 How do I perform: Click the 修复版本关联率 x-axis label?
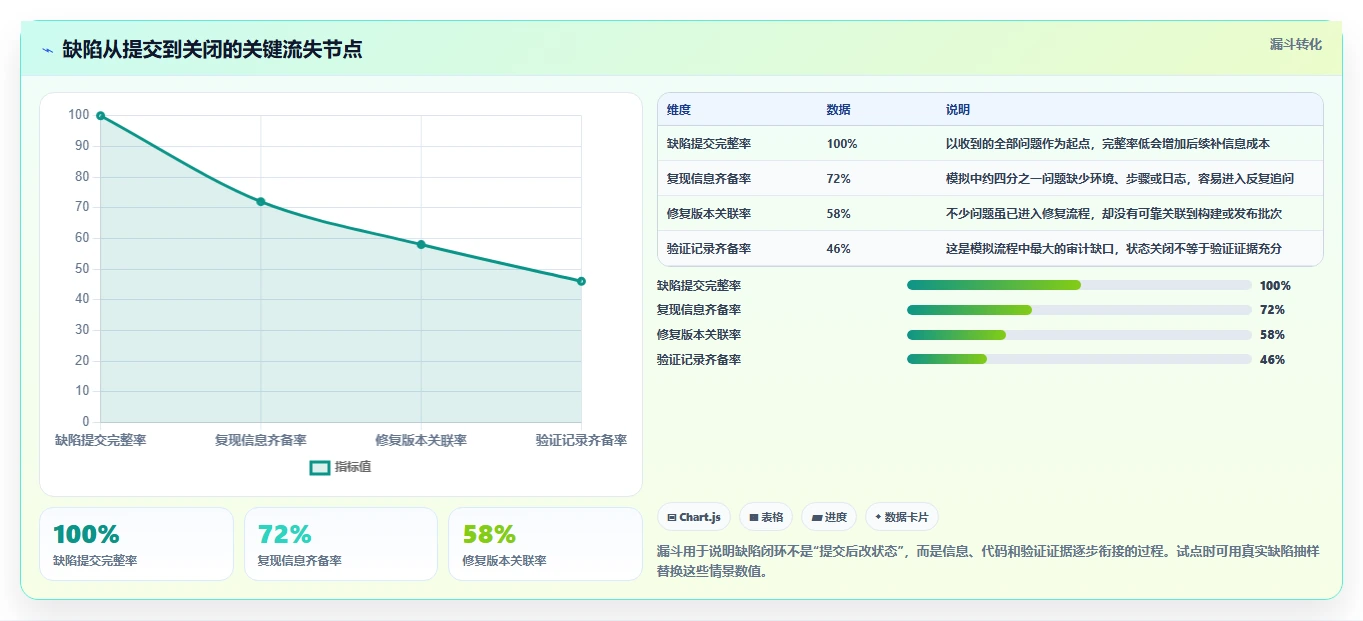(x=421, y=440)
